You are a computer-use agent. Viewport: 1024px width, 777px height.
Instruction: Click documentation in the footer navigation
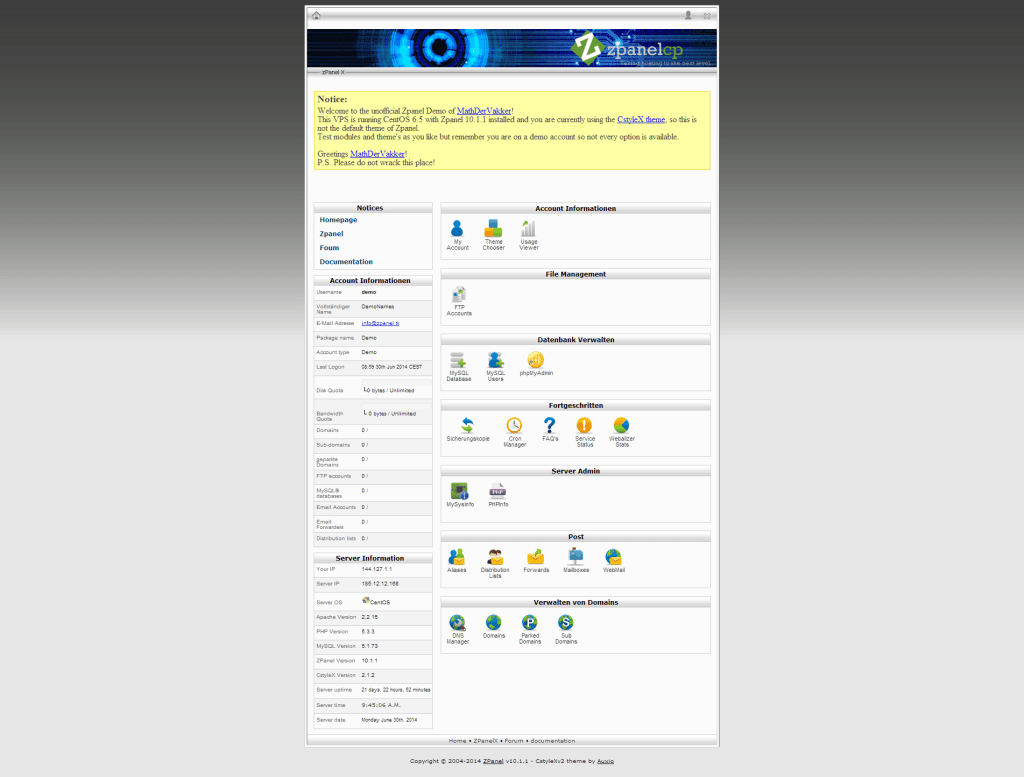[x=552, y=741]
